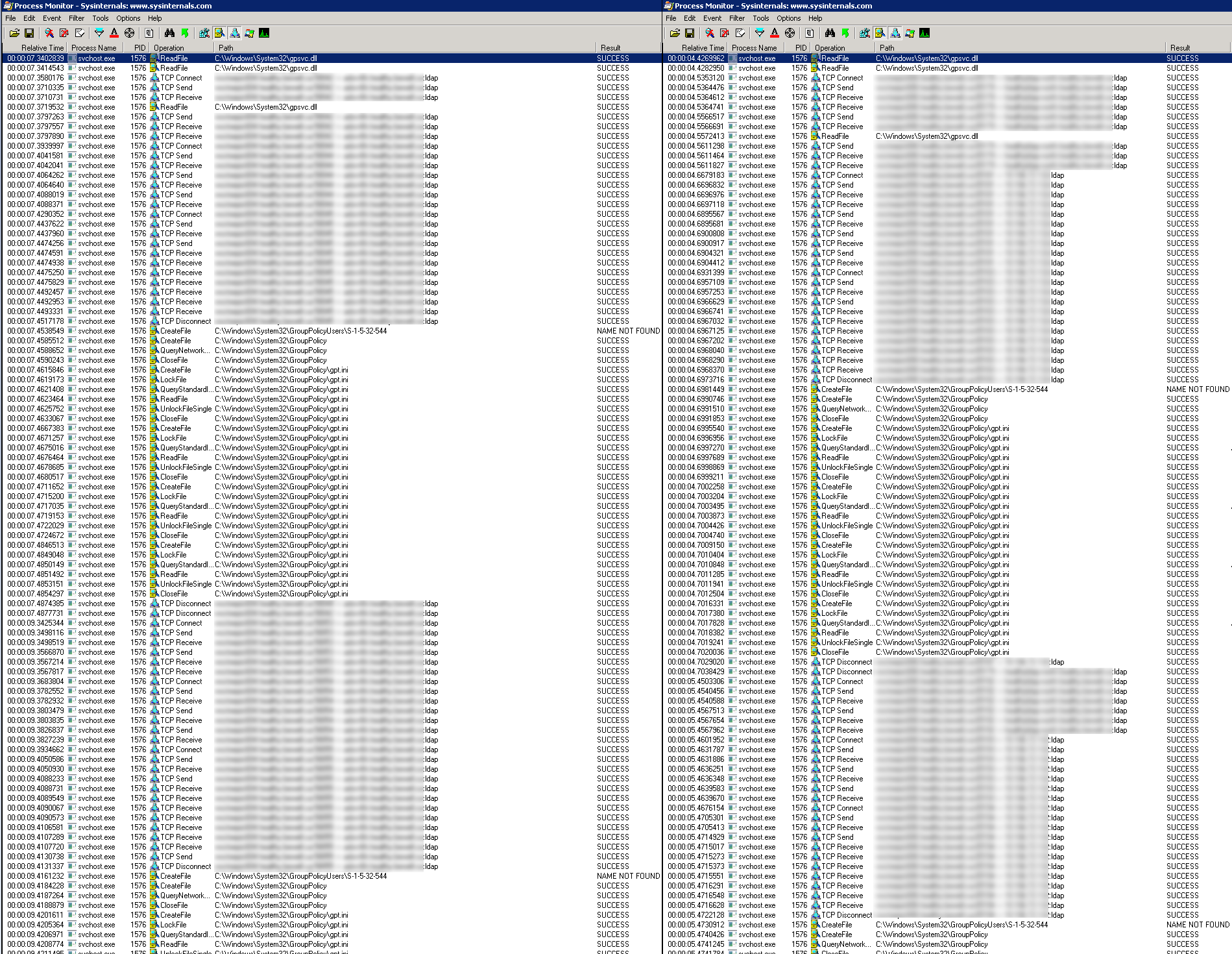Screen dimensions: 1232x954
Task: Toggle Autoscroll icon in right window
Action: pyautogui.click(x=725, y=33)
